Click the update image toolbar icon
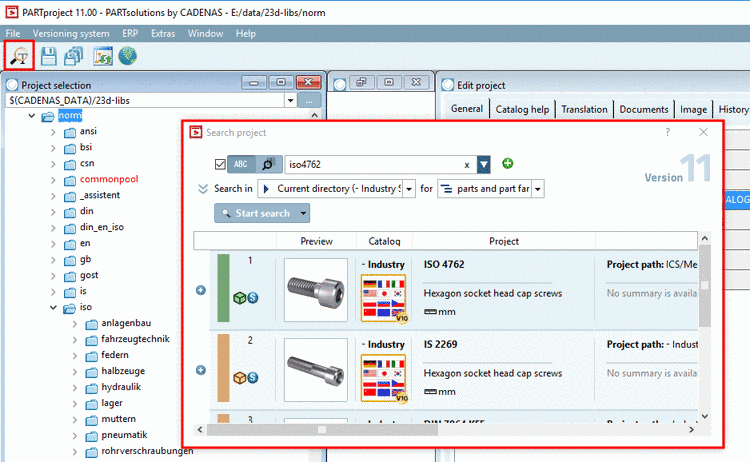Screen dimensions: 750x462 pos(103,56)
